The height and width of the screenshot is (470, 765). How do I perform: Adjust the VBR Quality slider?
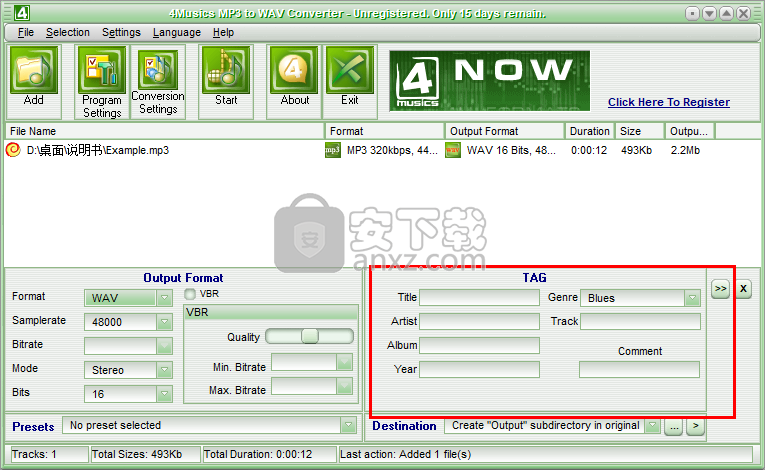coord(310,336)
